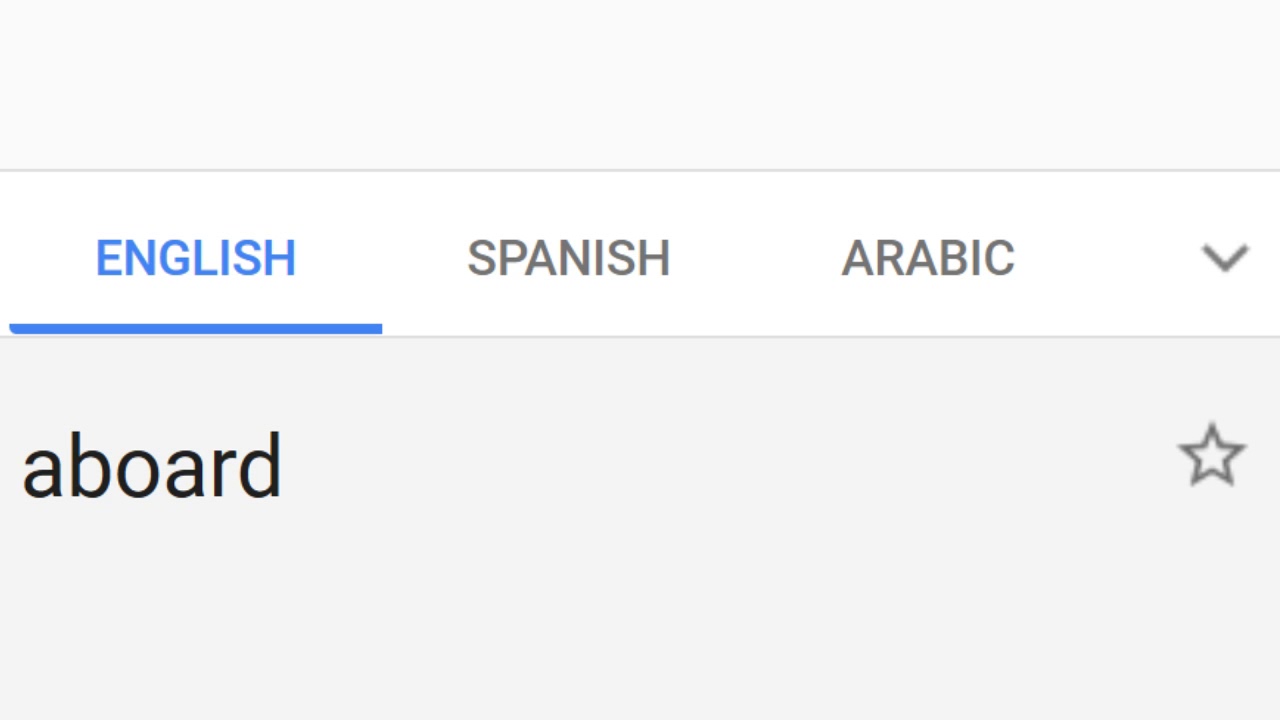Set target language to Arabic
This screenshot has height=720, width=1280.
928,258
